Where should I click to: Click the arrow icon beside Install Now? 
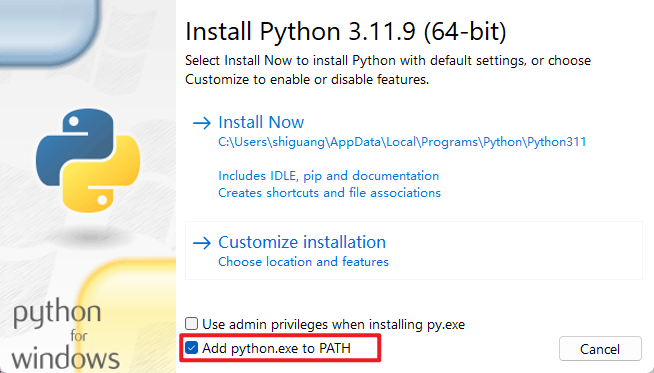[x=202, y=123]
